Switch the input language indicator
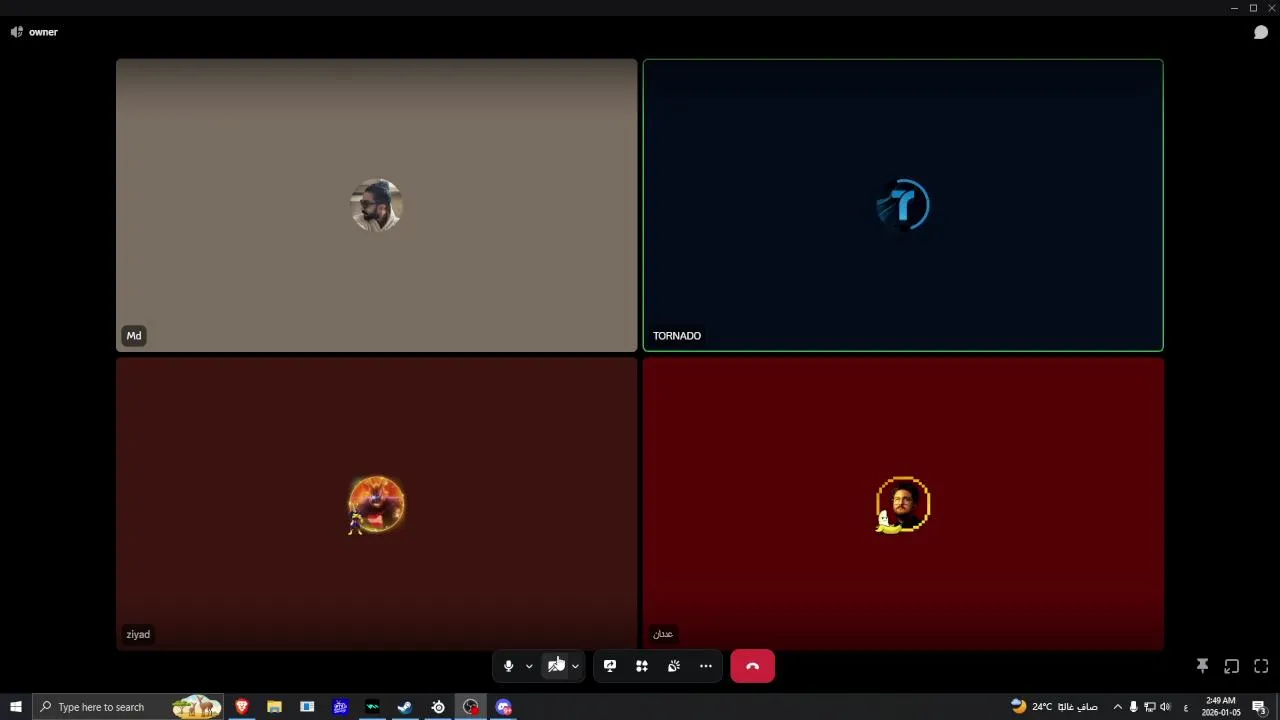 click(1186, 707)
